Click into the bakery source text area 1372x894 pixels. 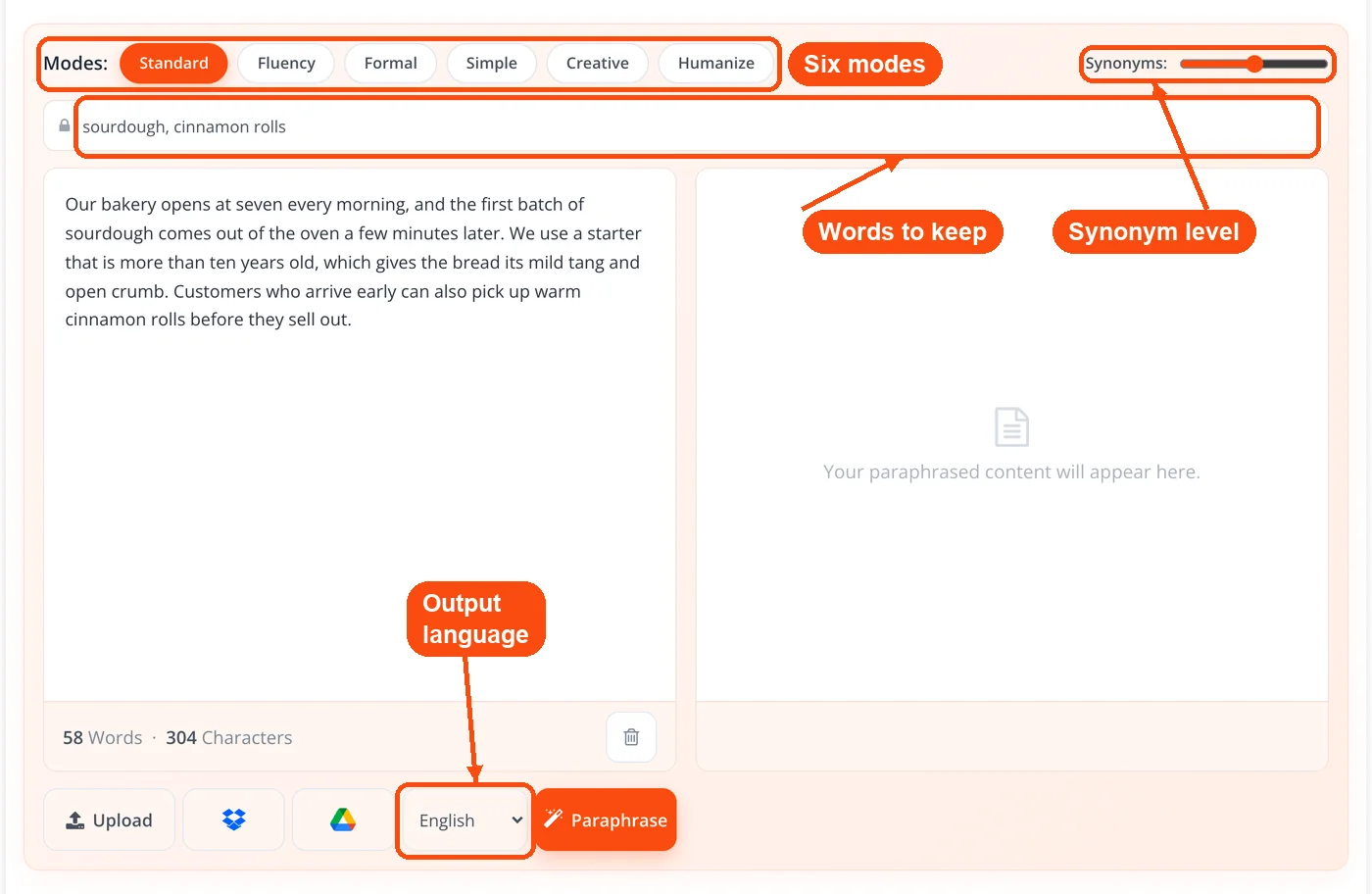click(360, 434)
